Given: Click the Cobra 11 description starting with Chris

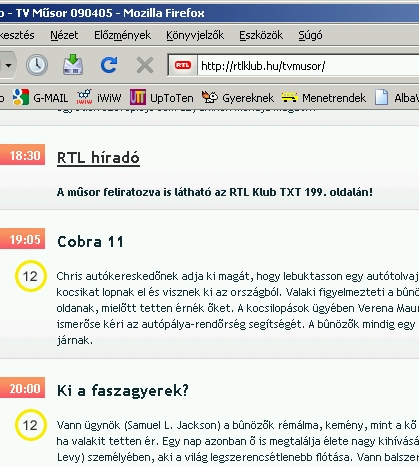Looking at the screenshot, I should pyautogui.click(x=238, y=308).
